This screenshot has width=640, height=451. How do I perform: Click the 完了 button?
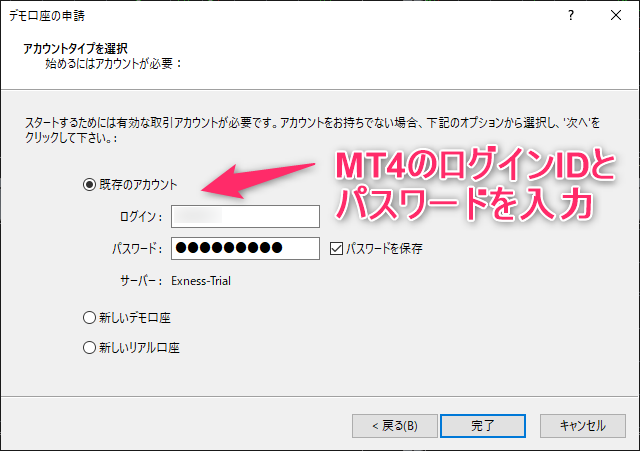(x=483, y=426)
